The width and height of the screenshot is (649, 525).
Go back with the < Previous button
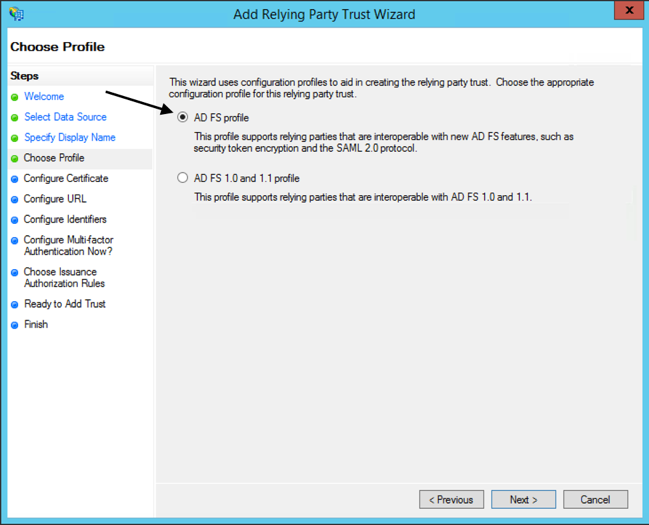pyautogui.click(x=451, y=500)
